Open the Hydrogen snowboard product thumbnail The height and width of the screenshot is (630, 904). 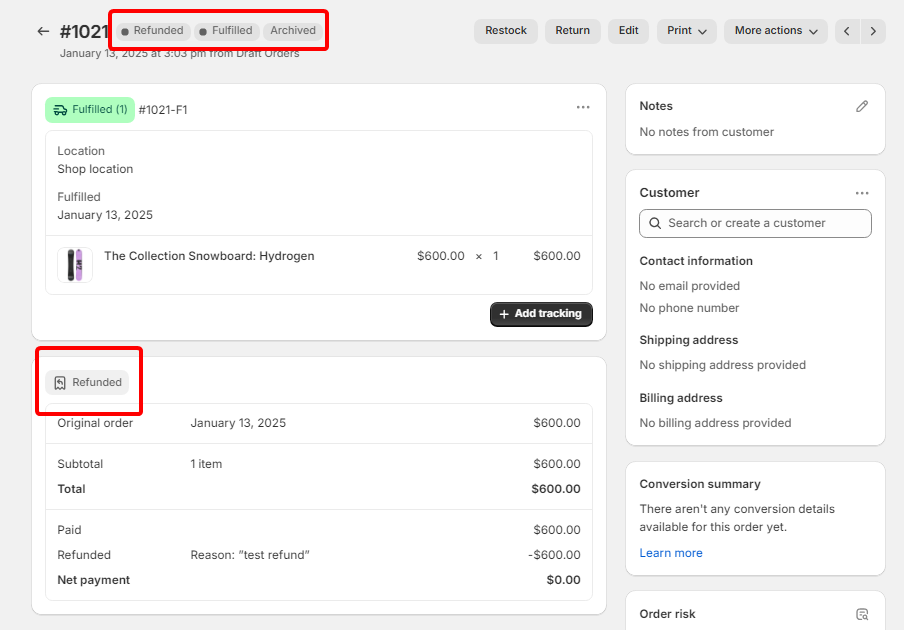(75, 265)
